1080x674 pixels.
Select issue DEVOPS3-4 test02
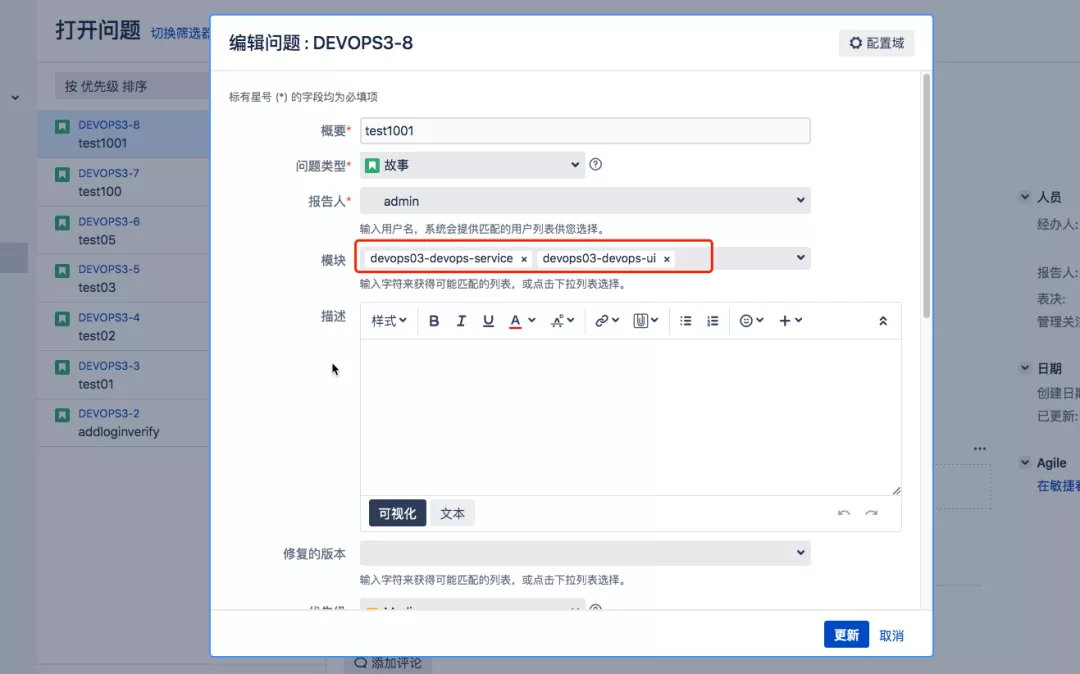tap(123, 326)
